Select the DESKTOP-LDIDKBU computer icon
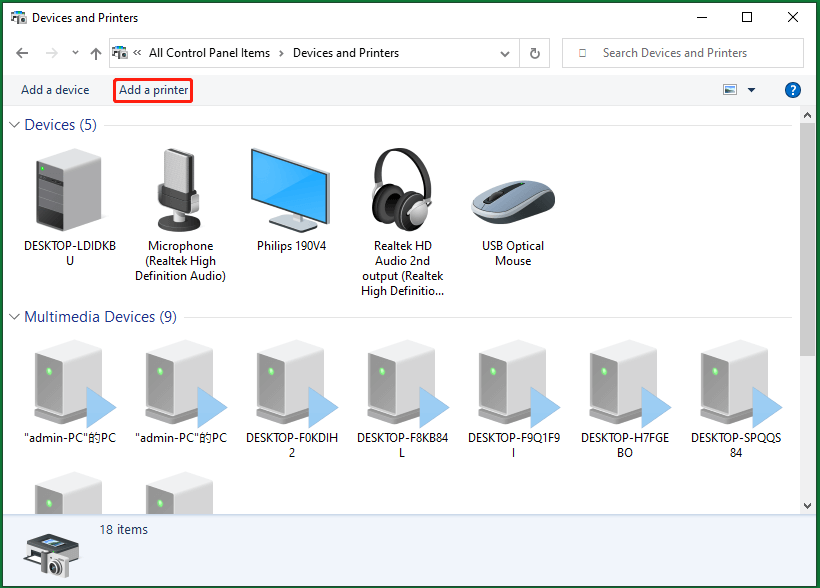The width and height of the screenshot is (820, 588). point(68,190)
